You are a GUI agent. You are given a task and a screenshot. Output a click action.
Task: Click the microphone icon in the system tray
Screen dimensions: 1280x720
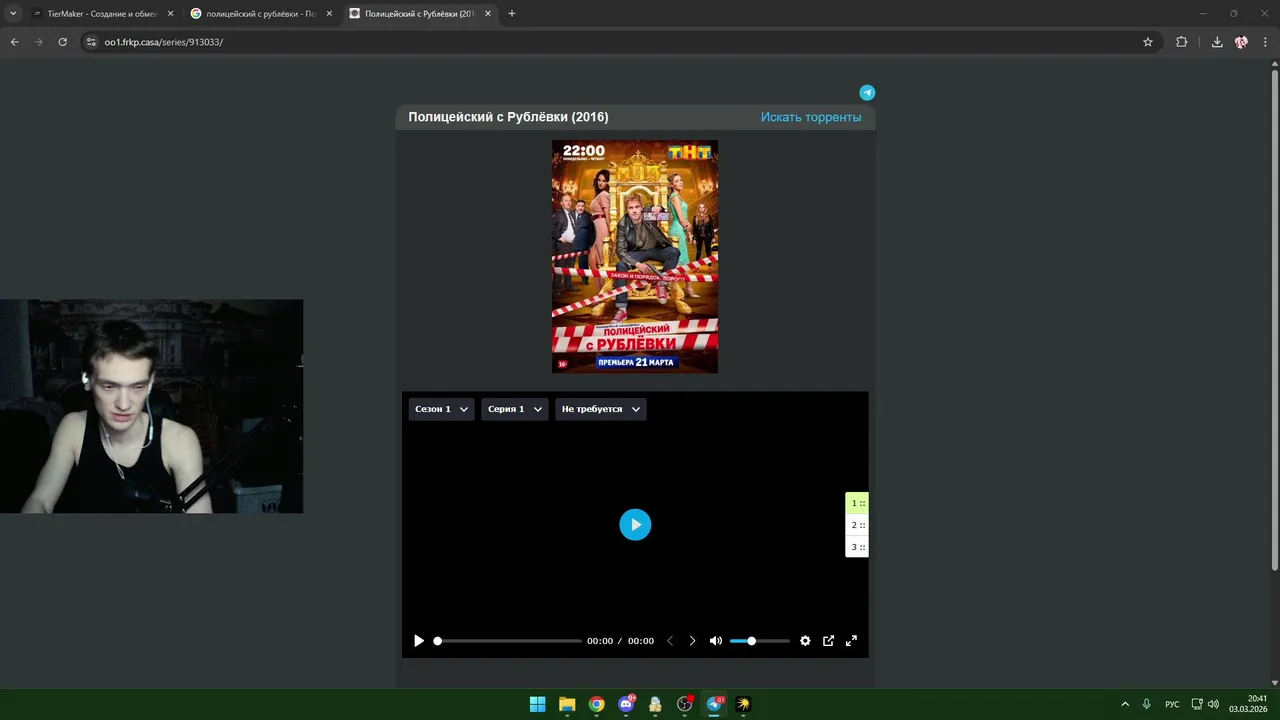pyautogui.click(x=1147, y=704)
